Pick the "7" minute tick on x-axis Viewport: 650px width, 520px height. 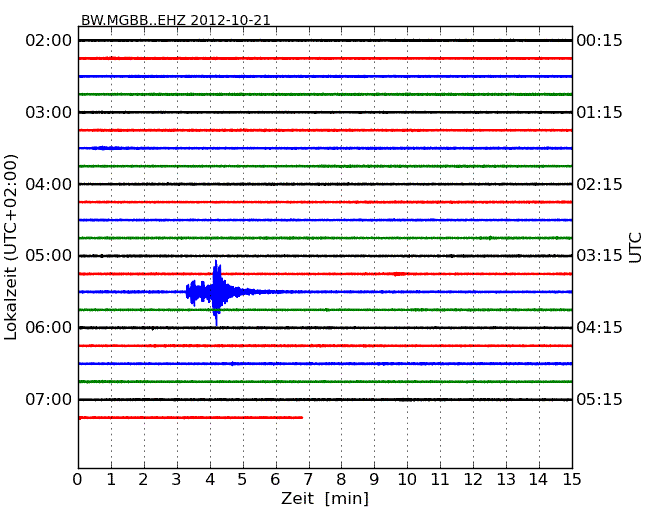click(308, 479)
